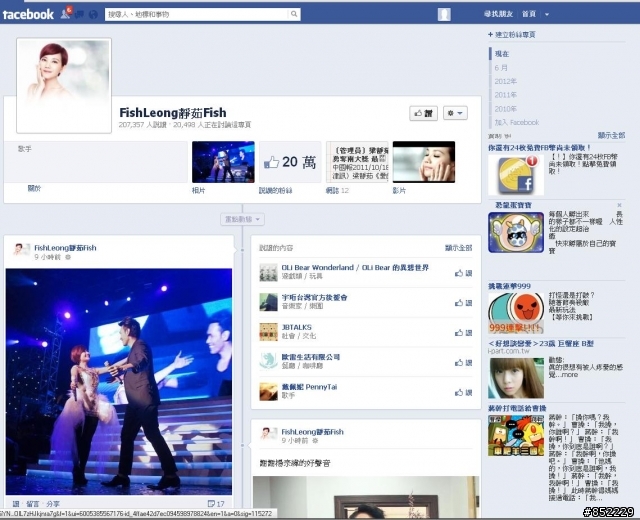The height and width of the screenshot is (520, 640).
Task: Click the gear icon beside 9小時前 on left post
Action: 68,257
